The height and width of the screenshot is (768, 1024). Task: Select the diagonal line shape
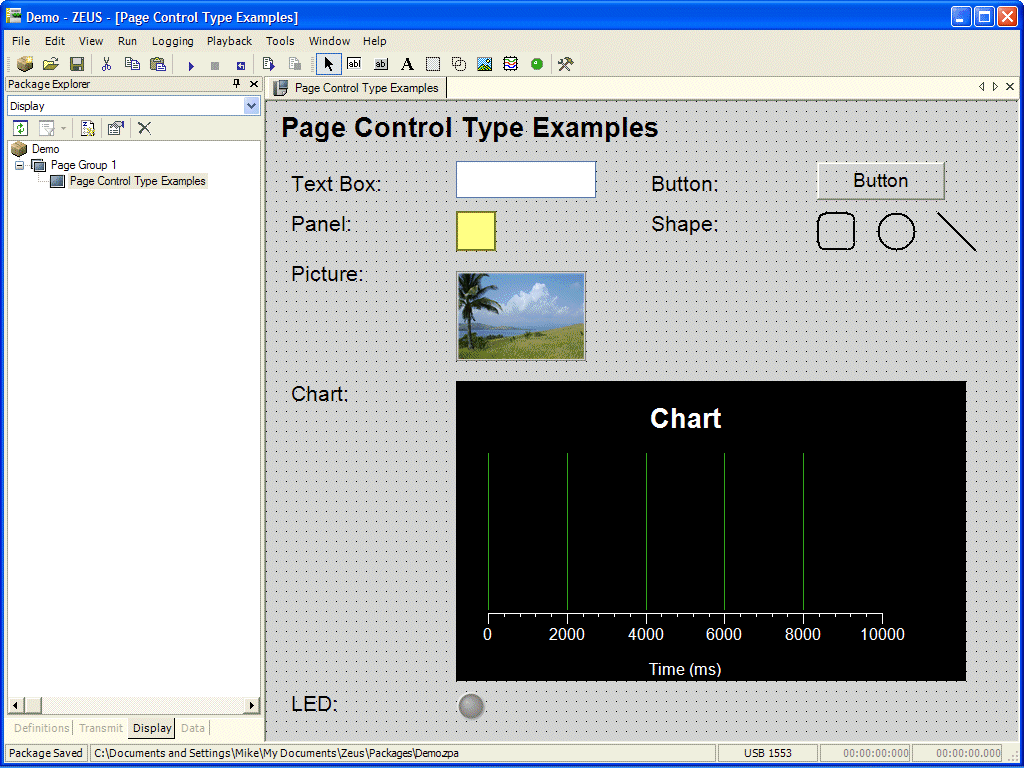[957, 231]
